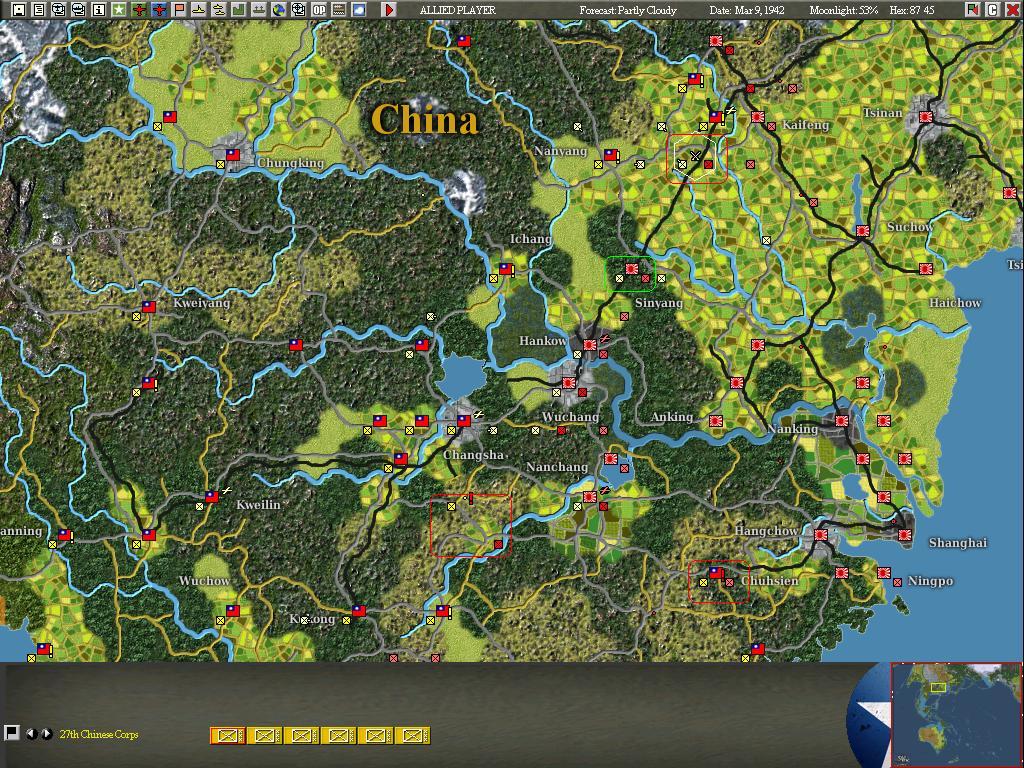Click the orange flag toolbar icon
The height and width of the screenshot is (768, 1024).
(179, 9)
